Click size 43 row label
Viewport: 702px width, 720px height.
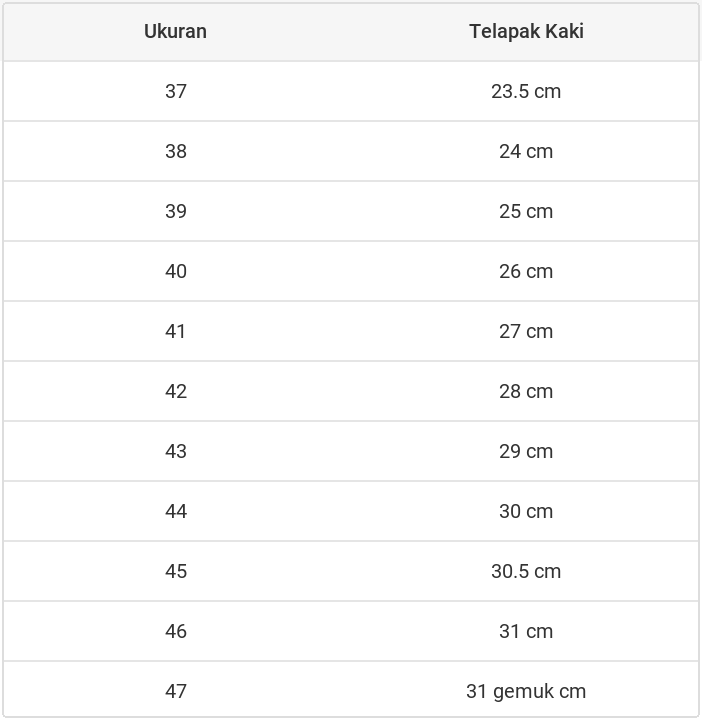tap(176, 451)
